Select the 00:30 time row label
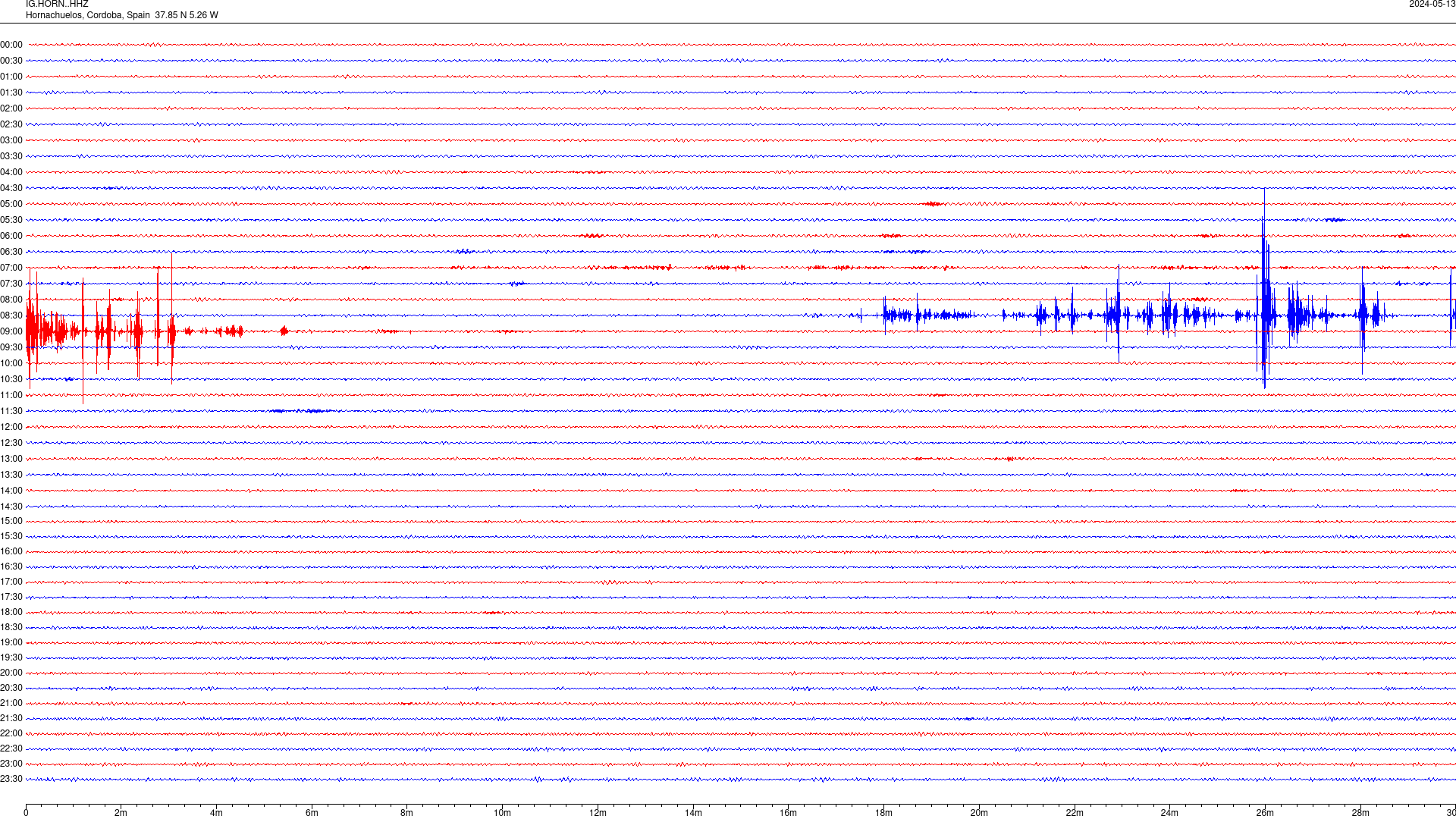Viewport: 1456px width, 819px height. [x=11, y=61]
